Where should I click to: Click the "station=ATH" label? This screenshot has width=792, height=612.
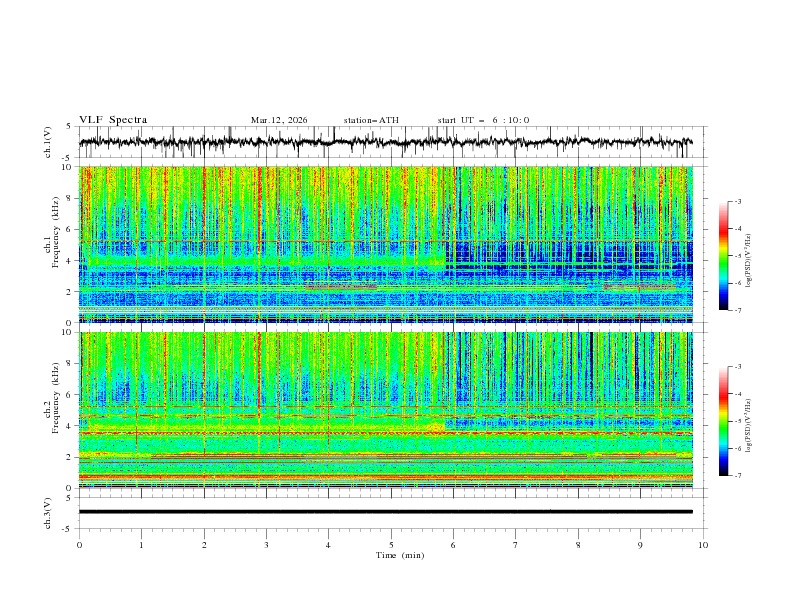click(371, 120)
